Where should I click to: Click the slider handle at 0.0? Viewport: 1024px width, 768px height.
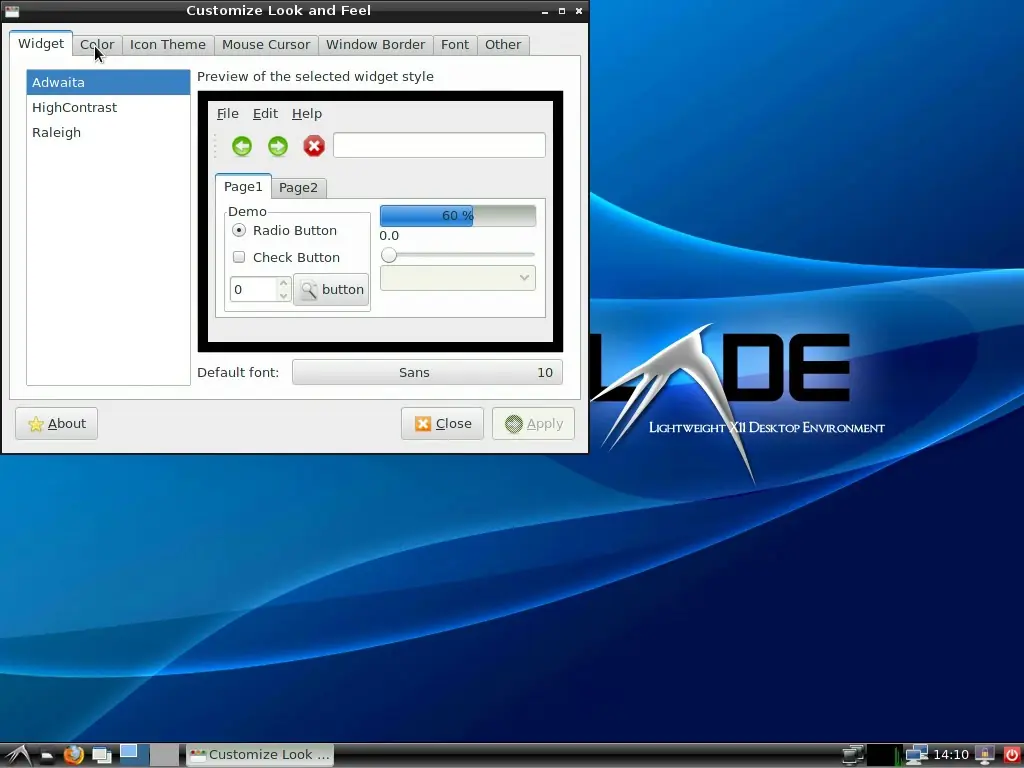(x=389, y=255)
